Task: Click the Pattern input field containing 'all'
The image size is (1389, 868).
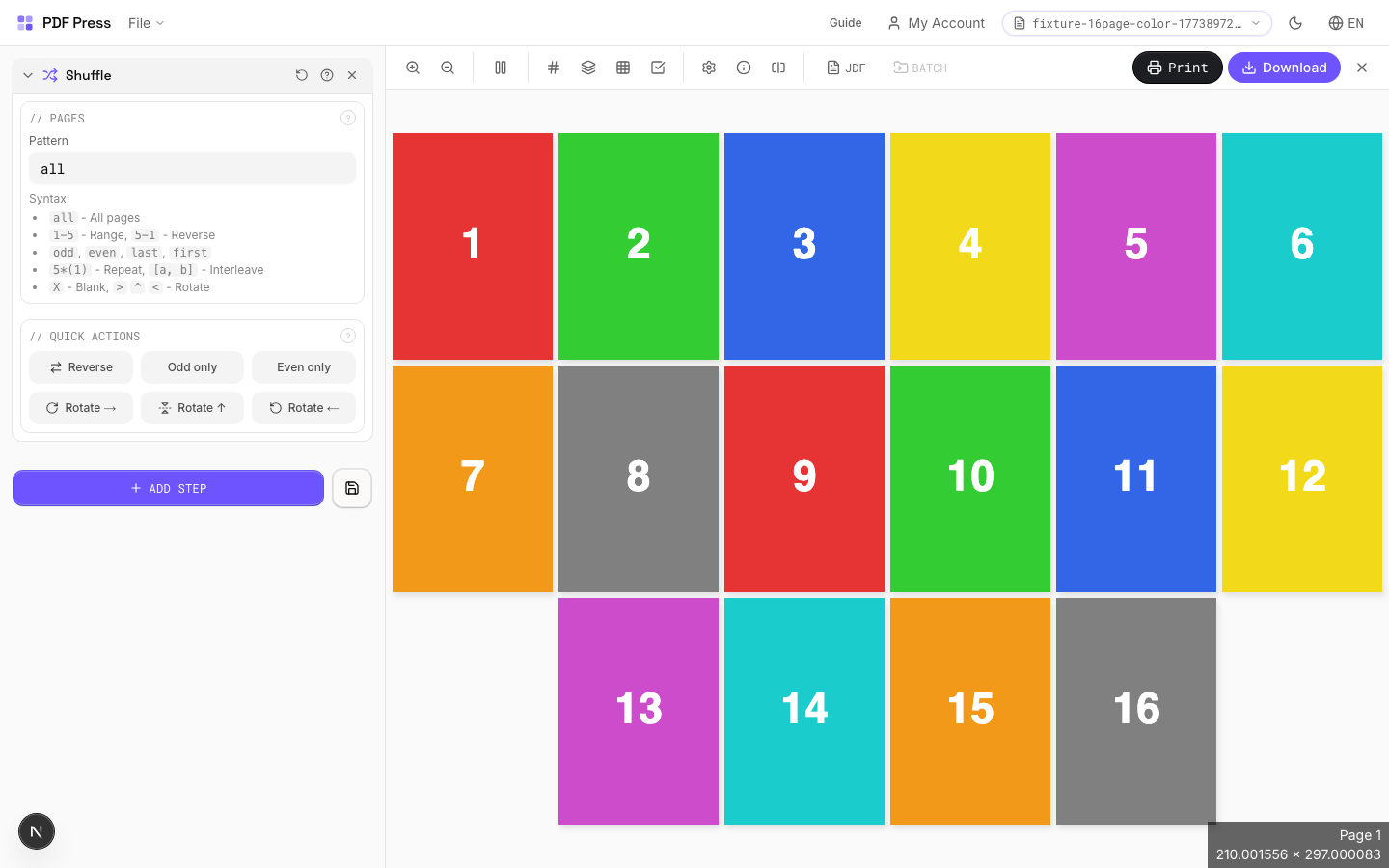Action: click(x=192, y=169)
